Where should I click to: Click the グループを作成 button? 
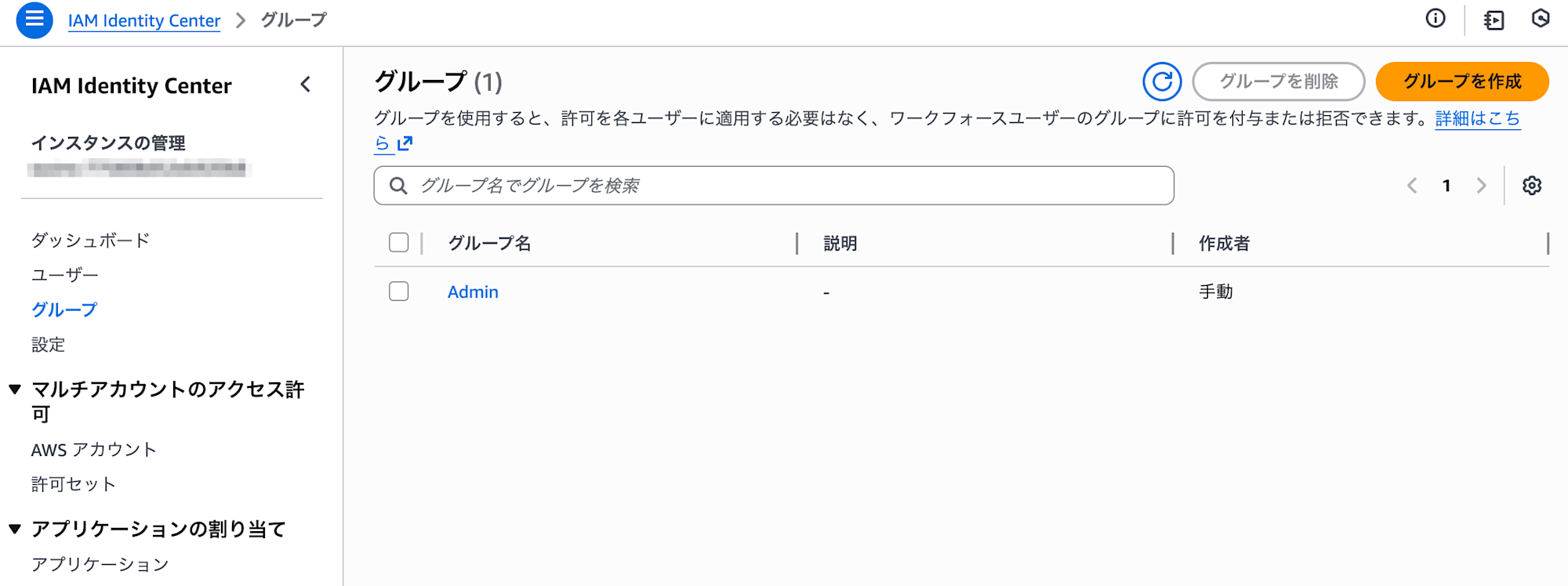point(1462,81)
